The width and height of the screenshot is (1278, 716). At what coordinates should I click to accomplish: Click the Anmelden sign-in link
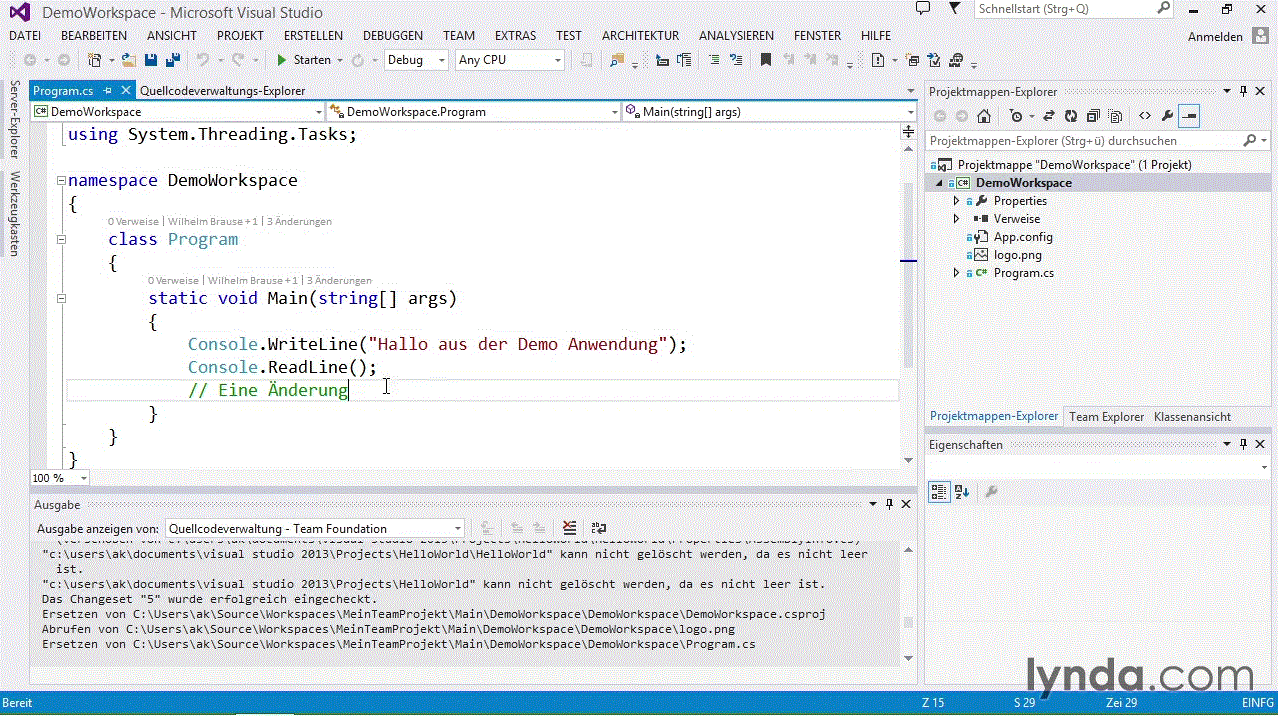click(1215, 36)
